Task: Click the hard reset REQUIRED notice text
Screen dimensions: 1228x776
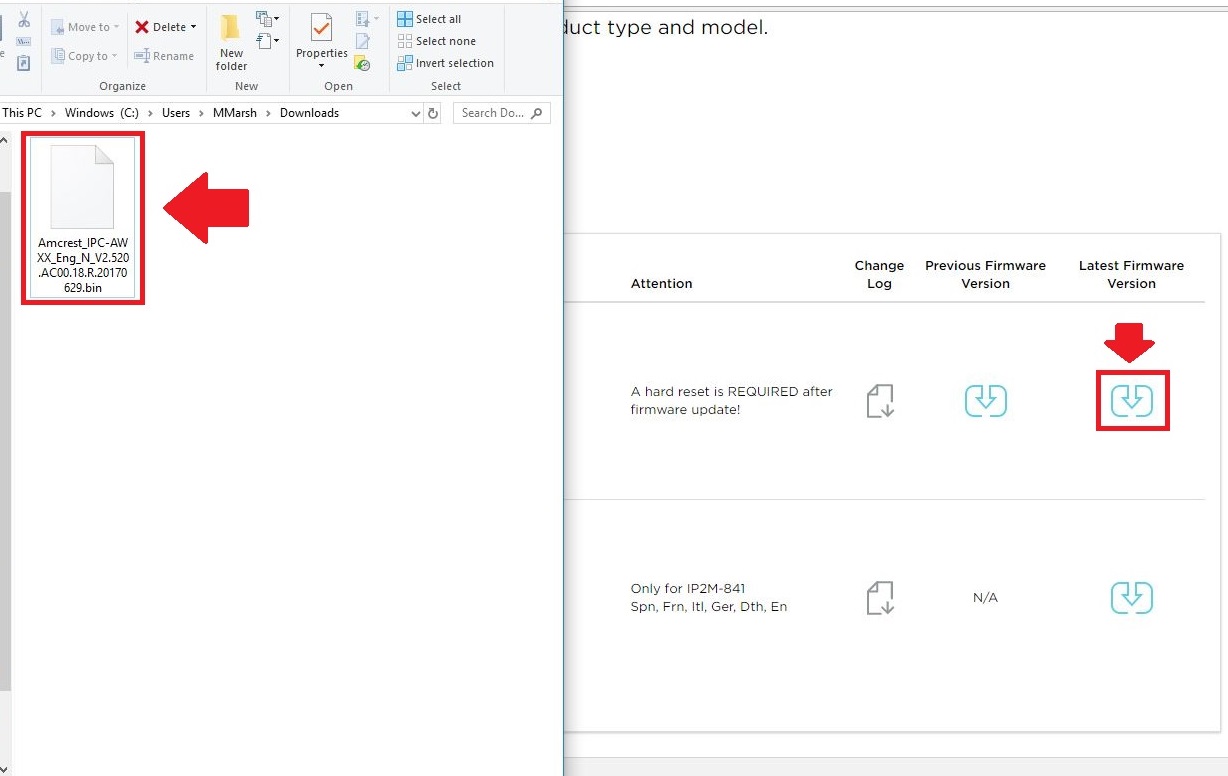Action: coord(731,400)
